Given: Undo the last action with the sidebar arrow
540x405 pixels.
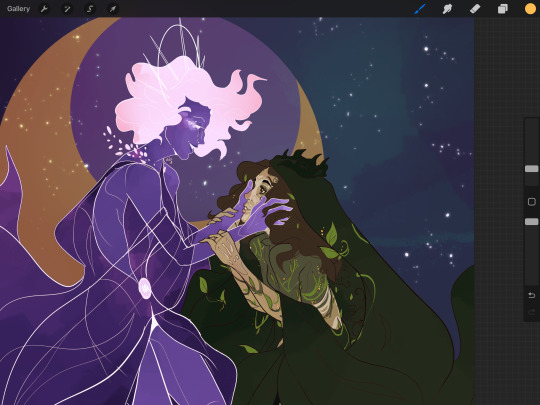Looking at the screenshot, I should pyautogui.click(x=531, y=295).
